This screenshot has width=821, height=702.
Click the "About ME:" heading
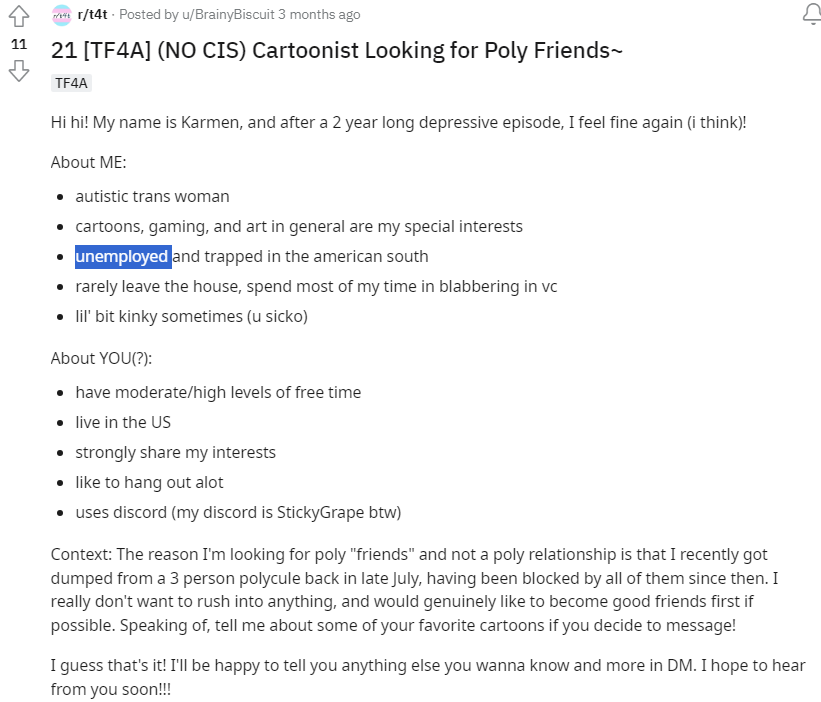(x=88, y=162)
